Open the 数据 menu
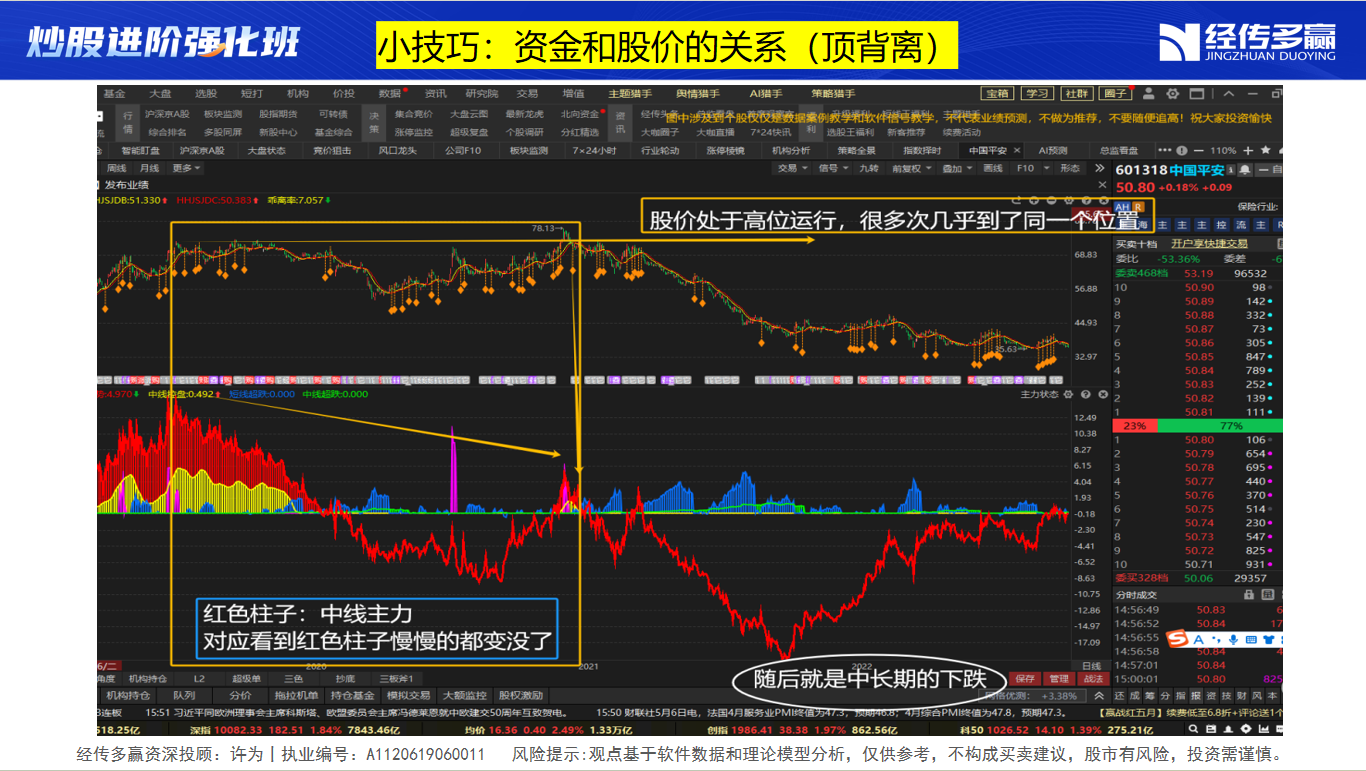 389,93
